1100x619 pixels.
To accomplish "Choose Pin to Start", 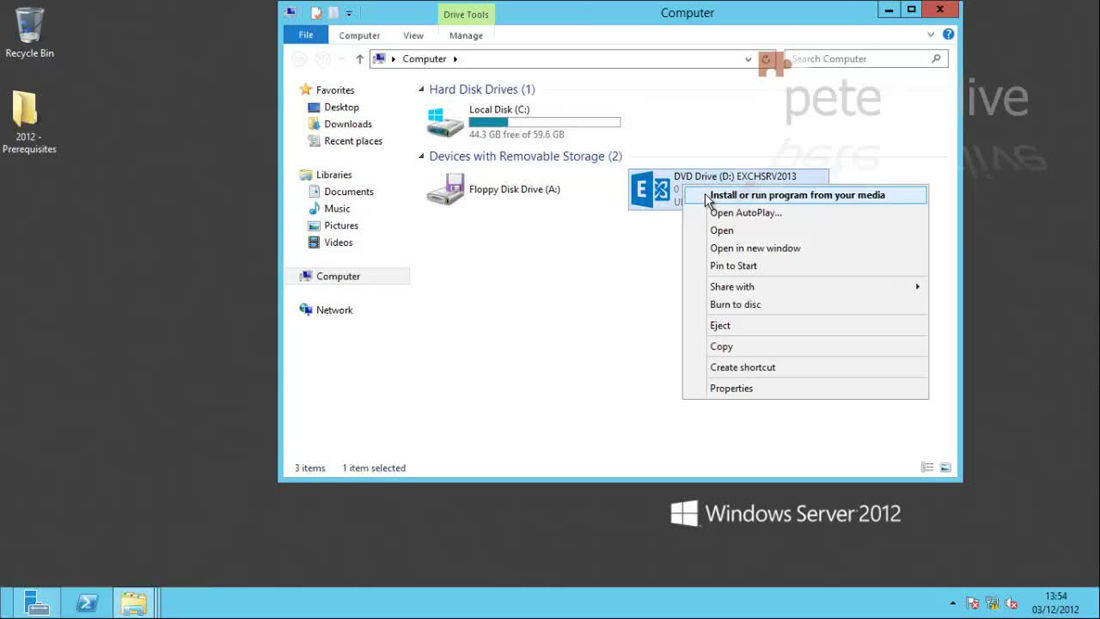I will (805, 266).
